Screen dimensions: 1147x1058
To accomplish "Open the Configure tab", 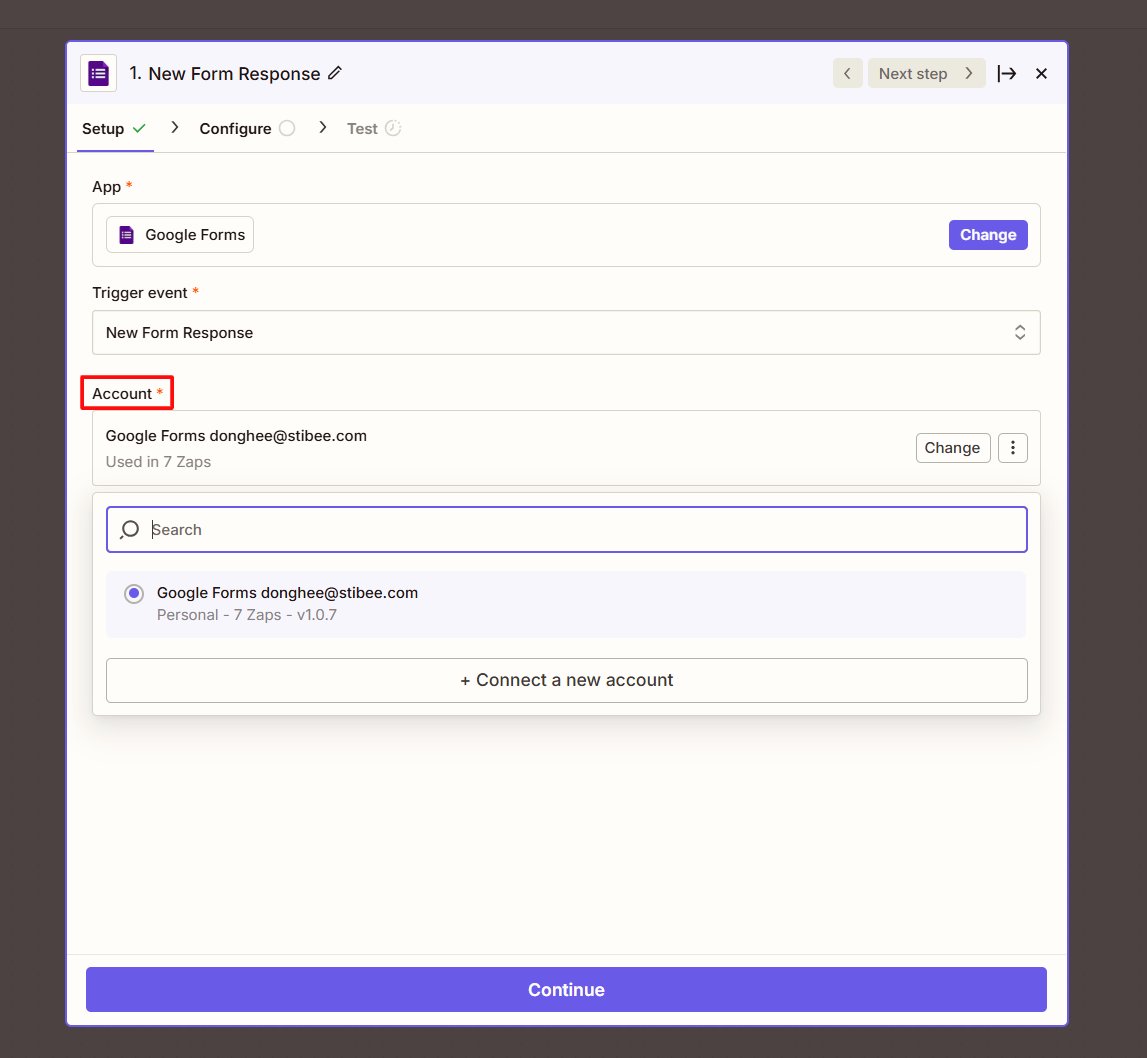I will [247, 129].
